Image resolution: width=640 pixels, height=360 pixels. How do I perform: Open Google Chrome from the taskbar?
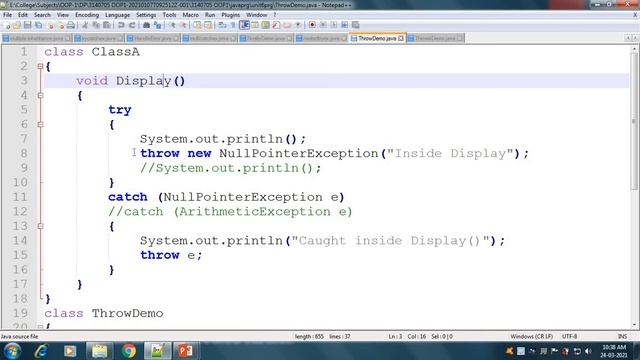[x=129, y=351]
